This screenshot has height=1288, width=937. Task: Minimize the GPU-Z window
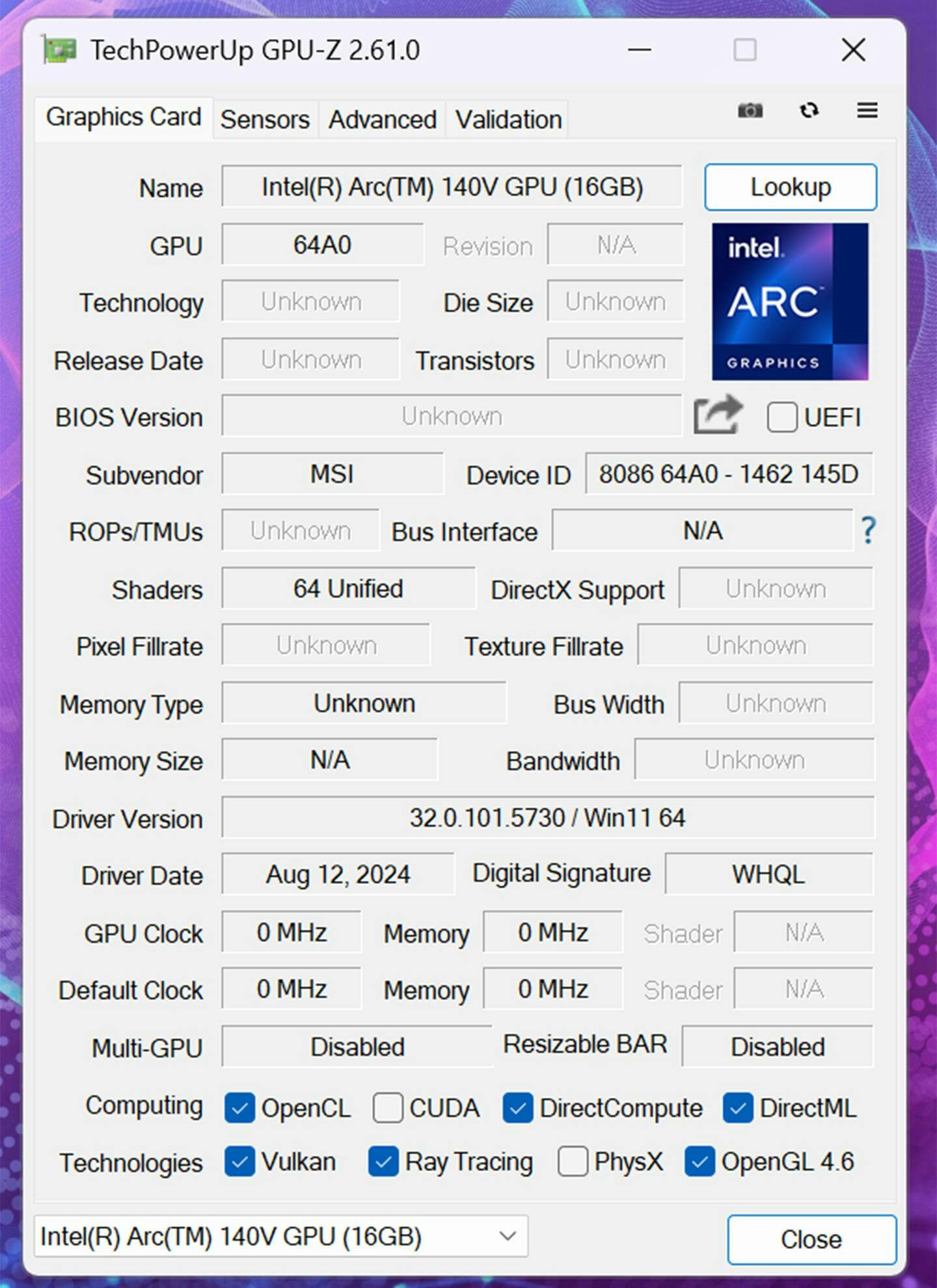click(640, 50)
